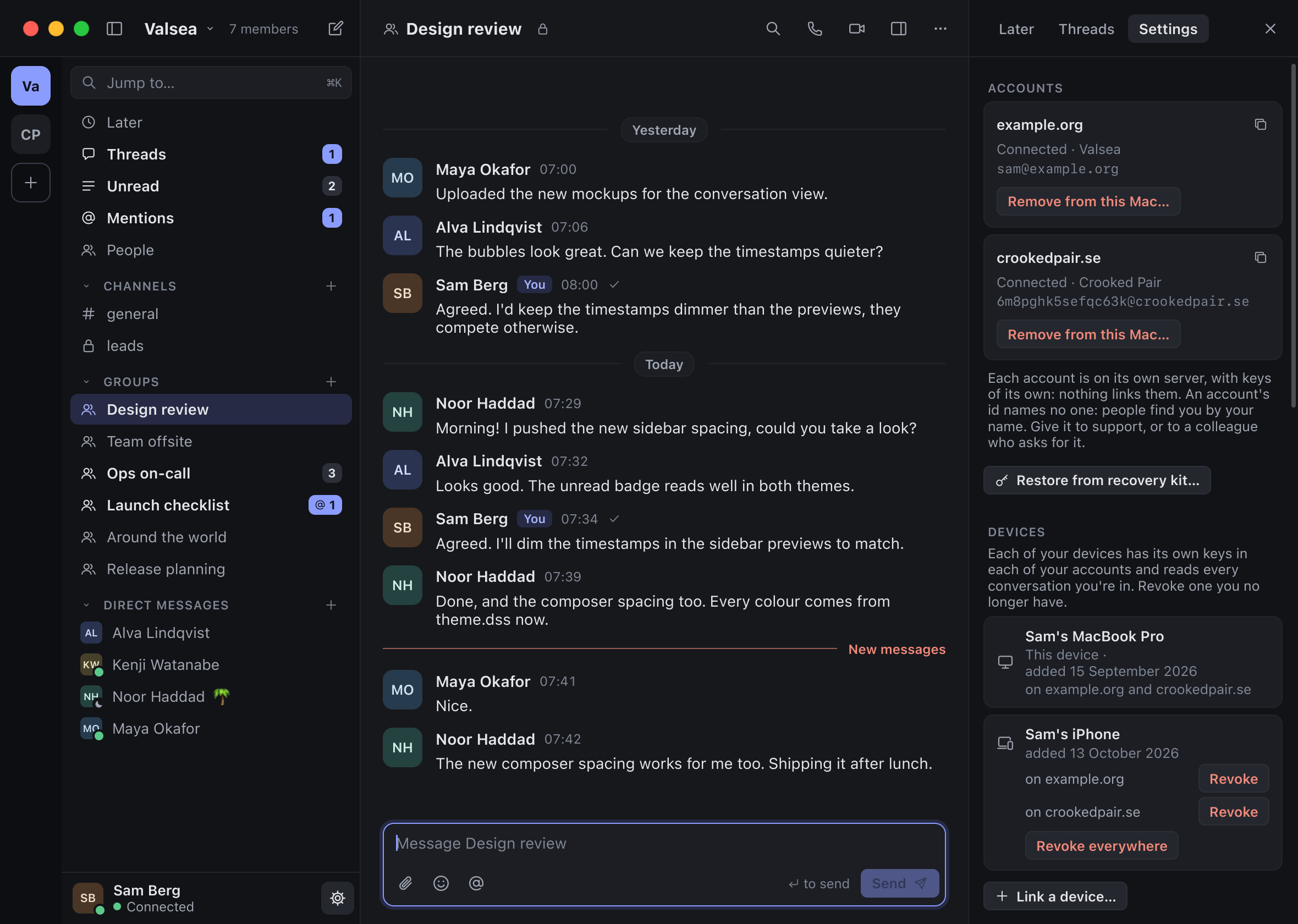The width and height of the screenshot is (1298, 924).
Task: Open the more options ellipsis menu
Action: [941, 29]
